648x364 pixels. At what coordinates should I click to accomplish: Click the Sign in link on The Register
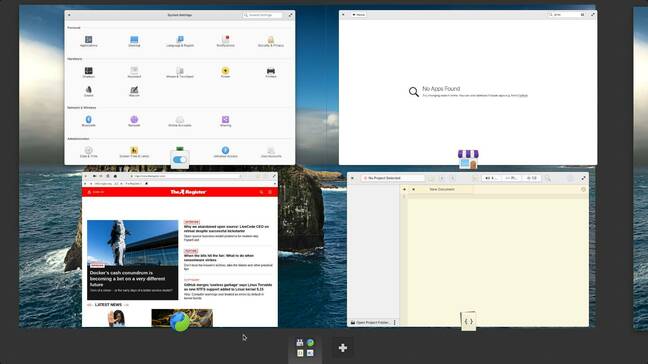(96, 192)
